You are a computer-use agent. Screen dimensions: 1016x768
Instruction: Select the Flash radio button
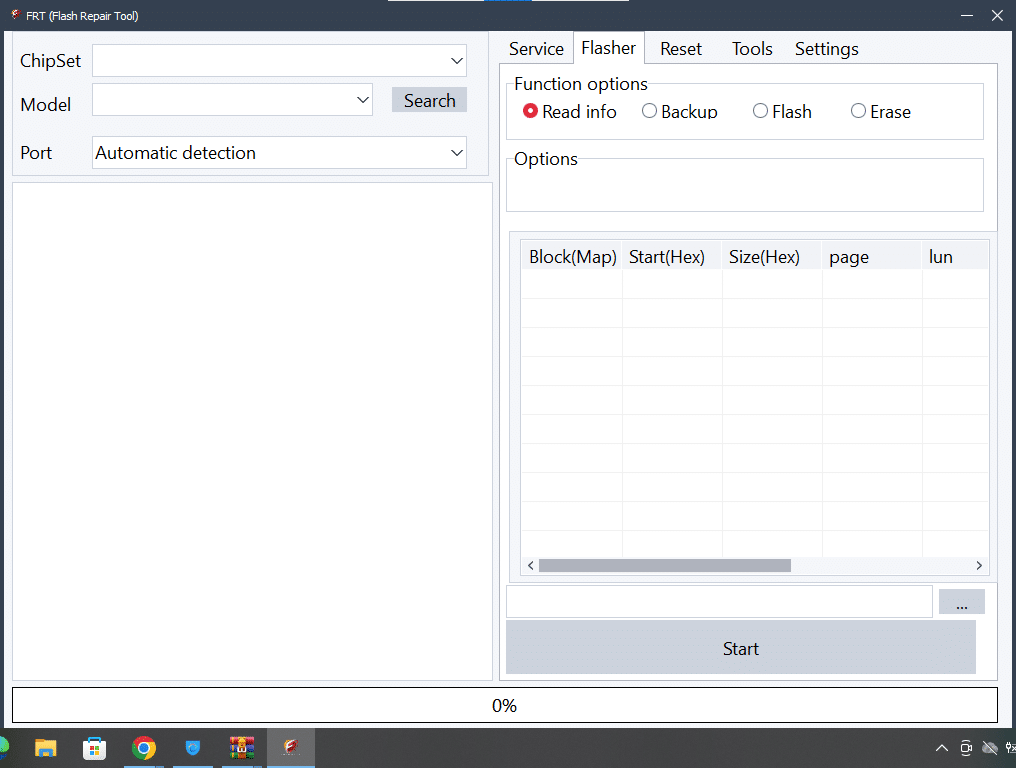(761, 112)
